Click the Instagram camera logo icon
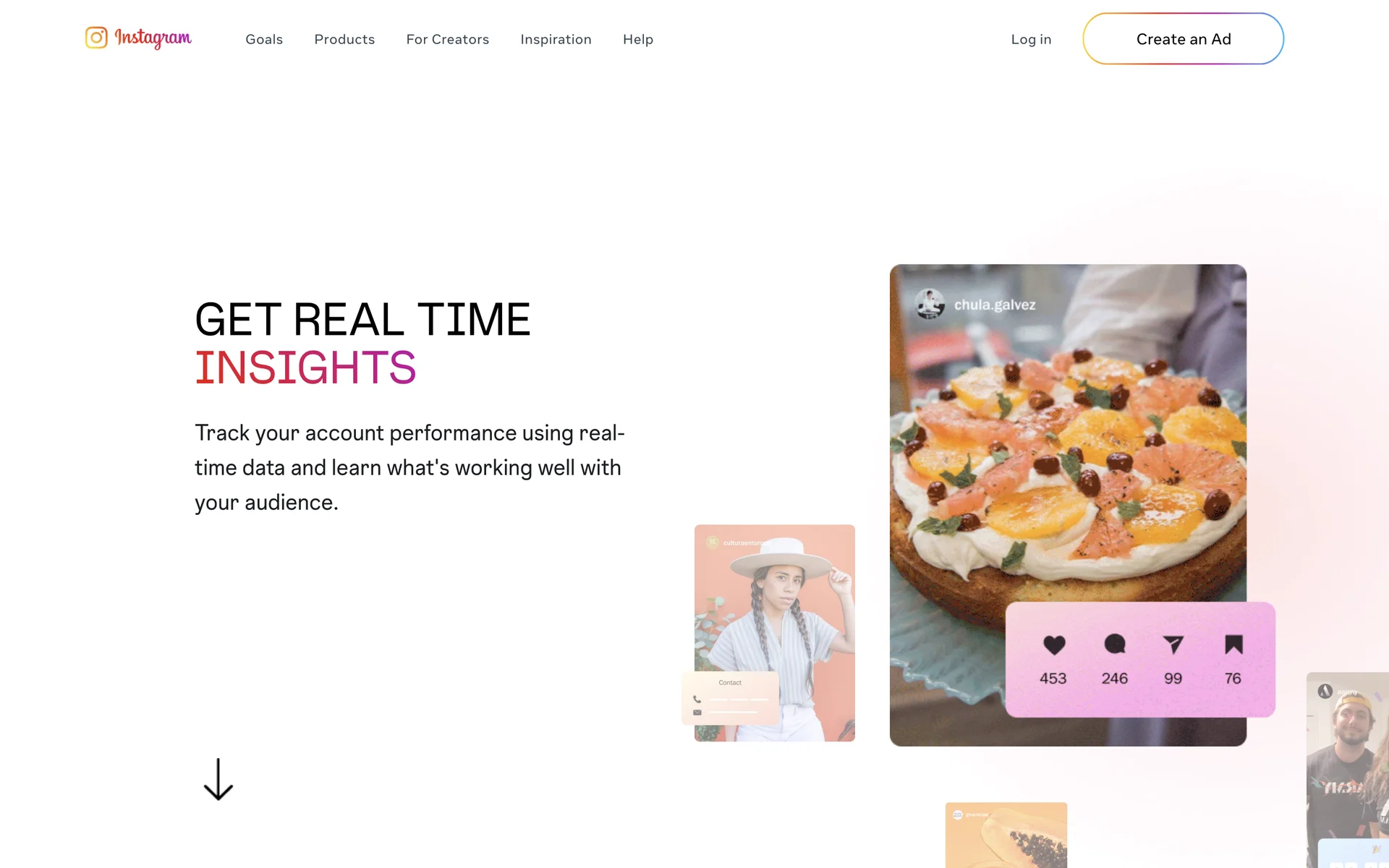 96,38
